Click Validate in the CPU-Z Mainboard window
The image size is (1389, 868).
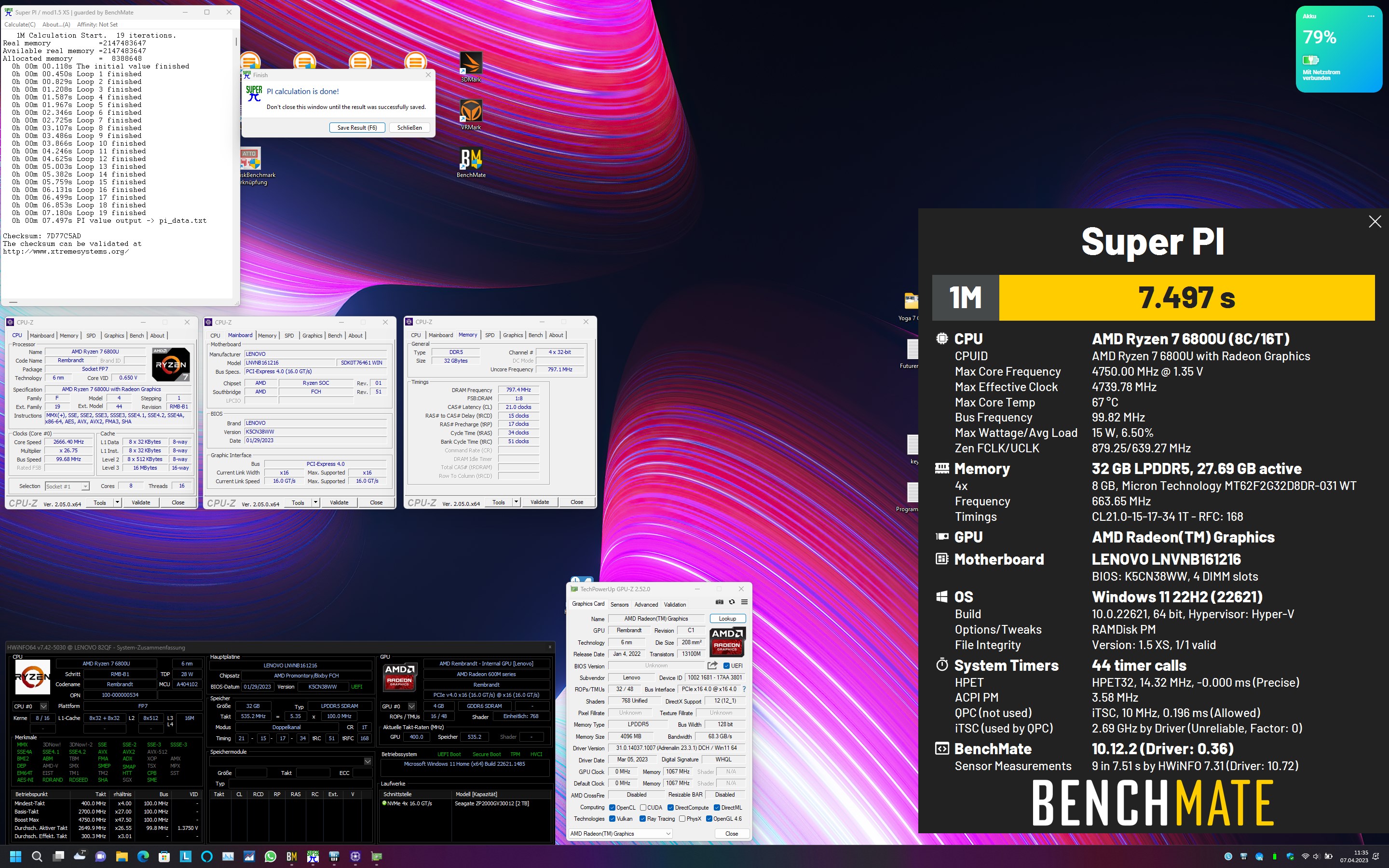click(x=339, y=502)
